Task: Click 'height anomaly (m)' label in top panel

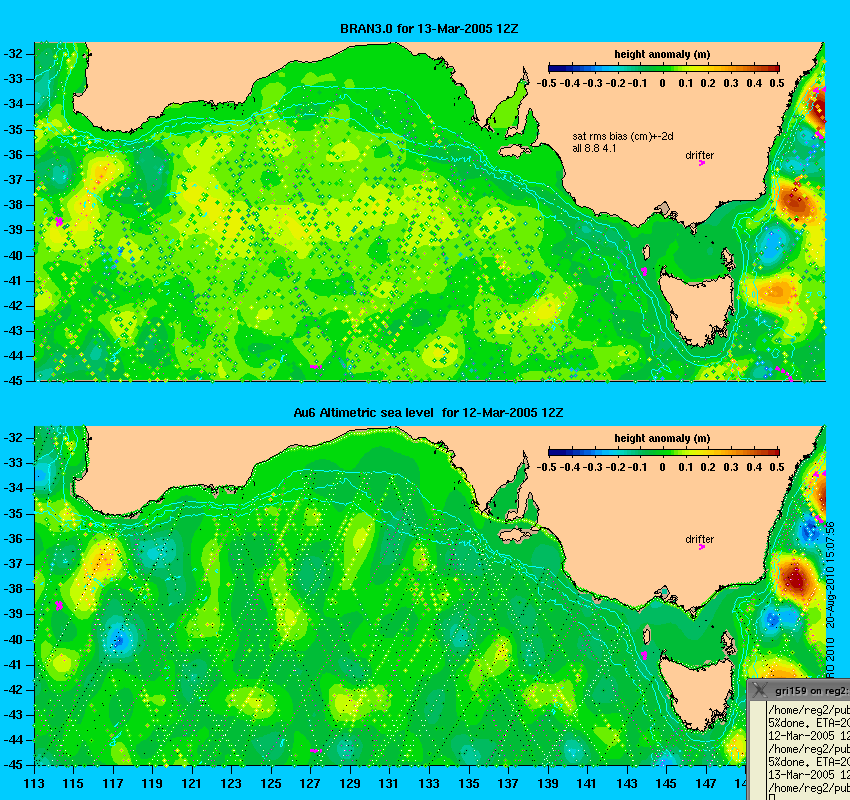Action: point(662,54)
